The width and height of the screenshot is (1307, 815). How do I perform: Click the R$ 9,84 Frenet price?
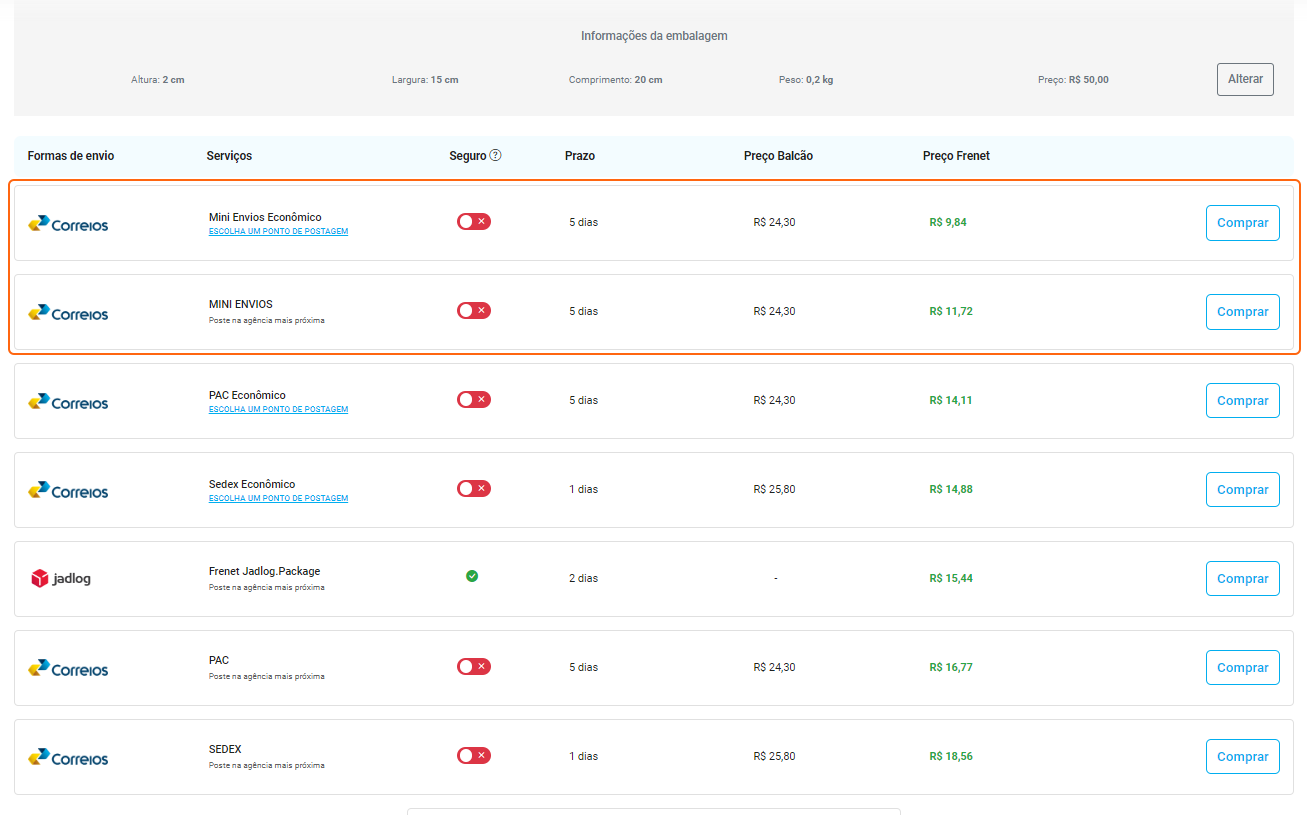point(948,222)
